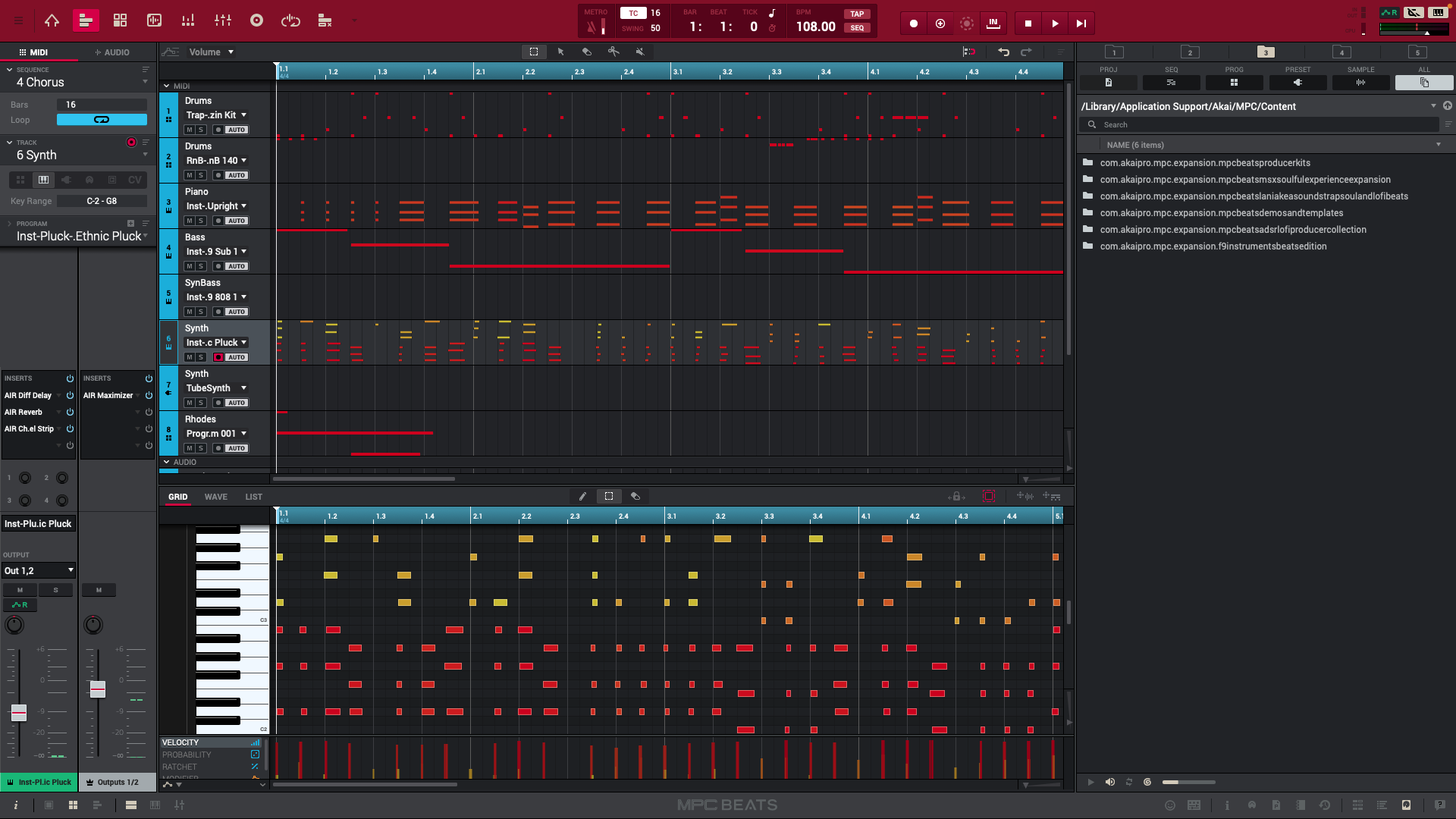The height and width of the screenshot is (819, 1456).
Task: Switch to the AUDIO tab
Action: 112,52
